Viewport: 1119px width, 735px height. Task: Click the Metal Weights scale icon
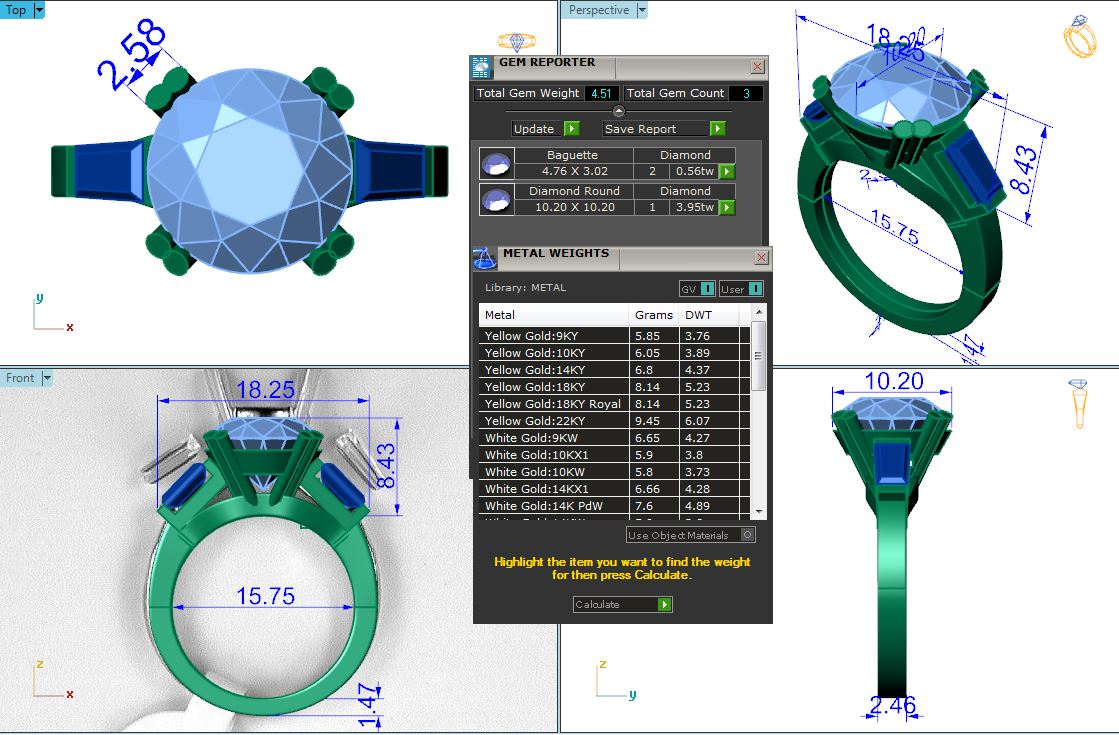[x=484, y=257]
